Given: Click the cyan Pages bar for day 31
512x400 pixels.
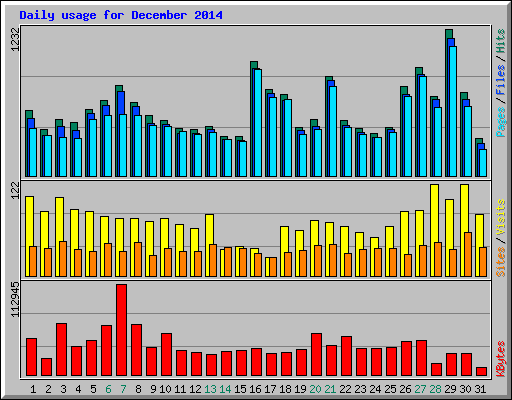Looking at the screenshot, I should click(x=483, y=163).
